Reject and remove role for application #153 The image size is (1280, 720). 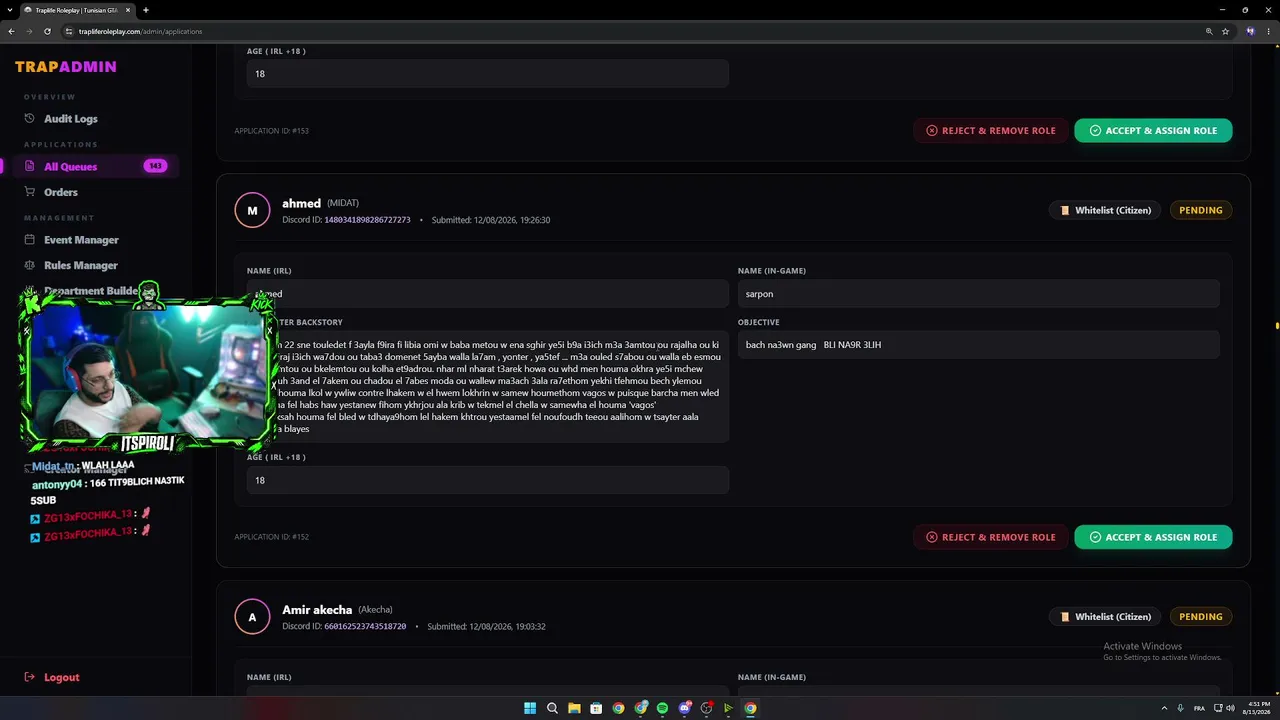990,131
